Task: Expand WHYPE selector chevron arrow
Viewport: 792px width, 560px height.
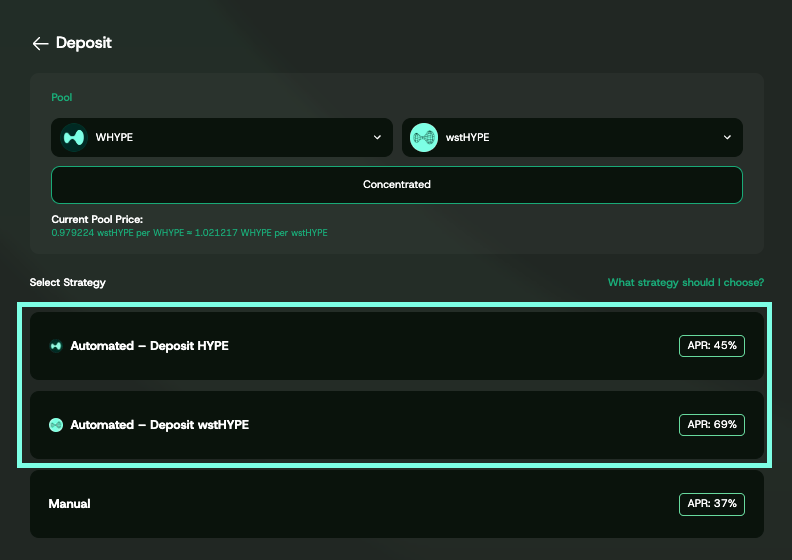Action: click(377, 137)
